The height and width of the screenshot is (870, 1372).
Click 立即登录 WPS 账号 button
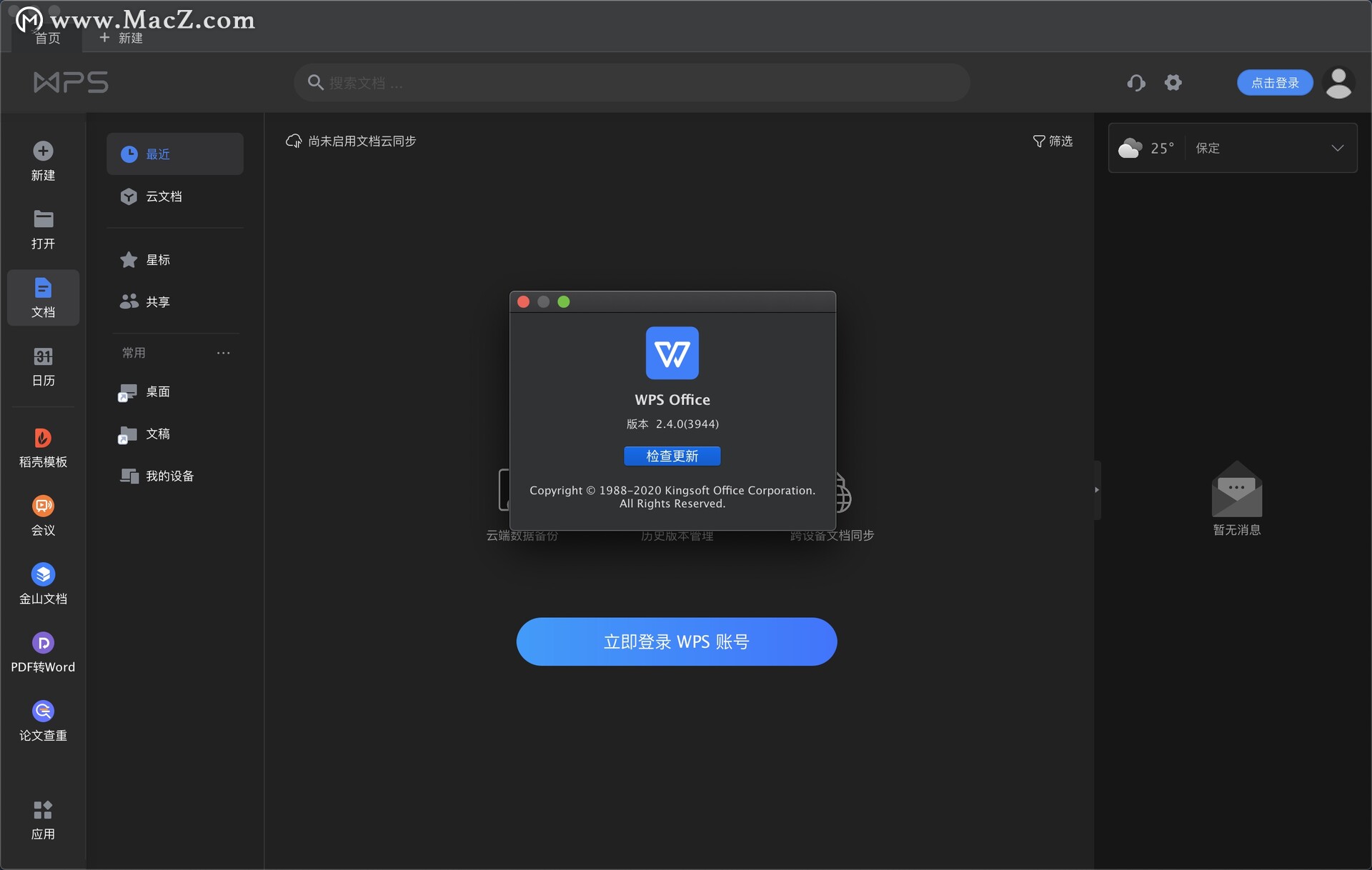(x=677, y=641)
